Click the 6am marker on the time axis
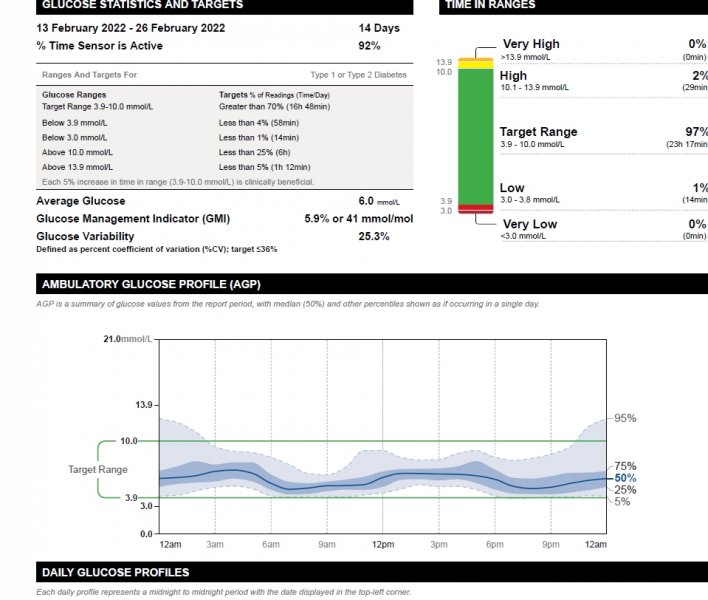Screen dimensions: 708x600 (x=270, y=544)
